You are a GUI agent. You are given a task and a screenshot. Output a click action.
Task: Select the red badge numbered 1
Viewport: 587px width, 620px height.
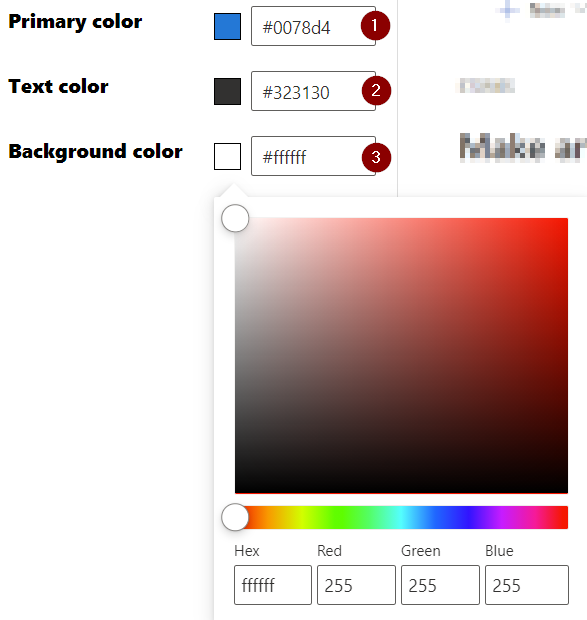[x=375, y=26]
